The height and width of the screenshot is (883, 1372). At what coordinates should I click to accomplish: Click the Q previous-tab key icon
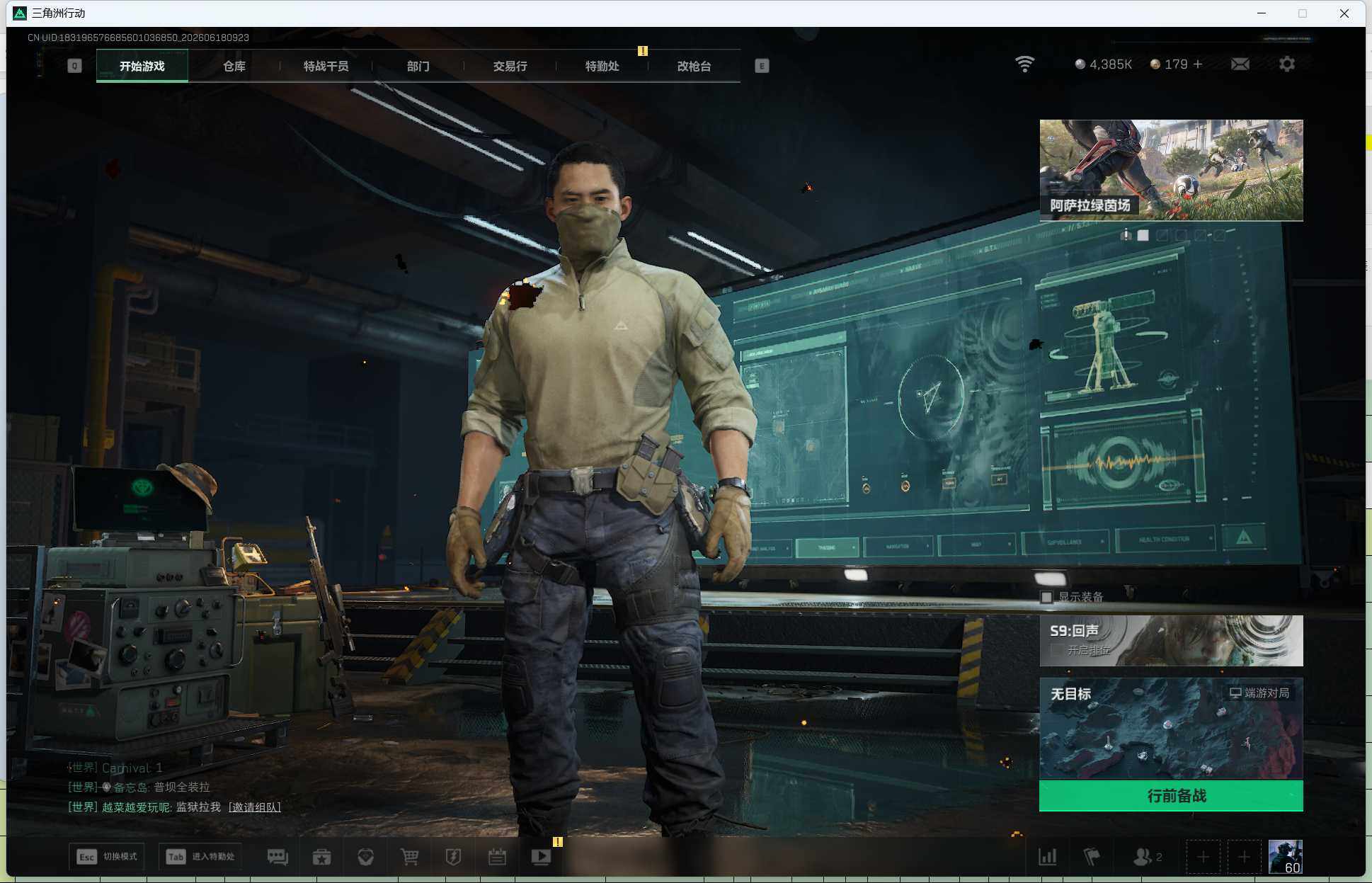74,66
